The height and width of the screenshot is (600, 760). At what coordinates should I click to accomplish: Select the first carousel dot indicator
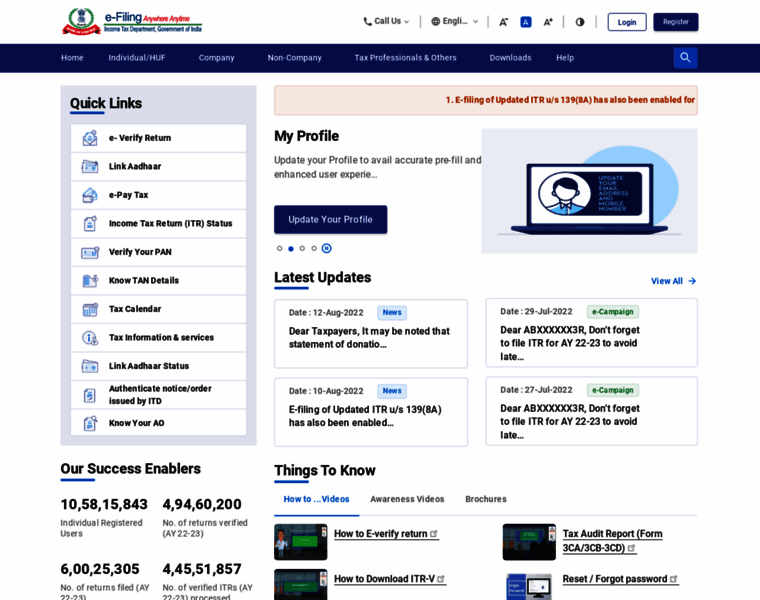(x=280, y=248)
